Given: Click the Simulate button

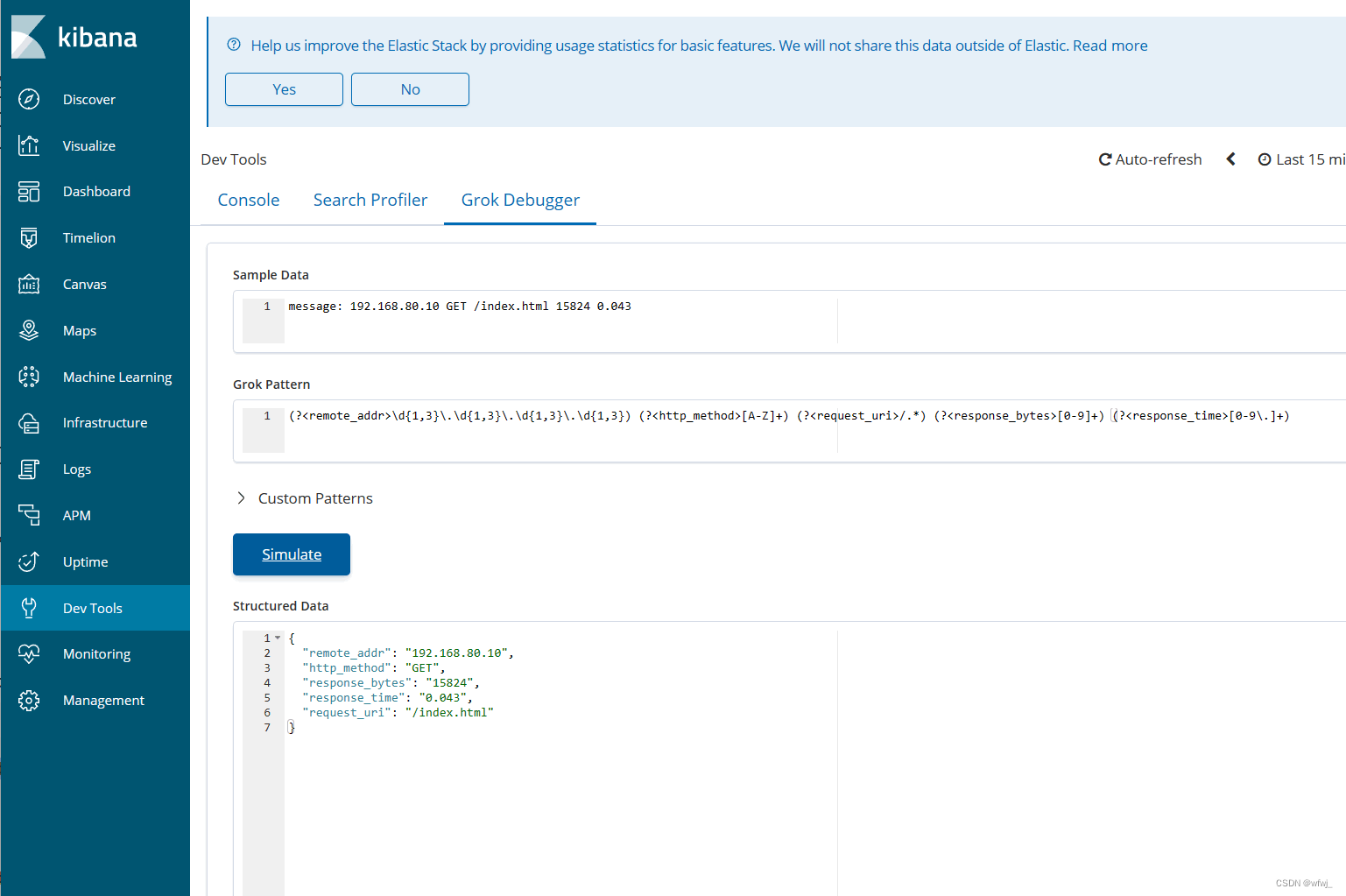Looking at the screenshot, I should (x=292, y=554).
